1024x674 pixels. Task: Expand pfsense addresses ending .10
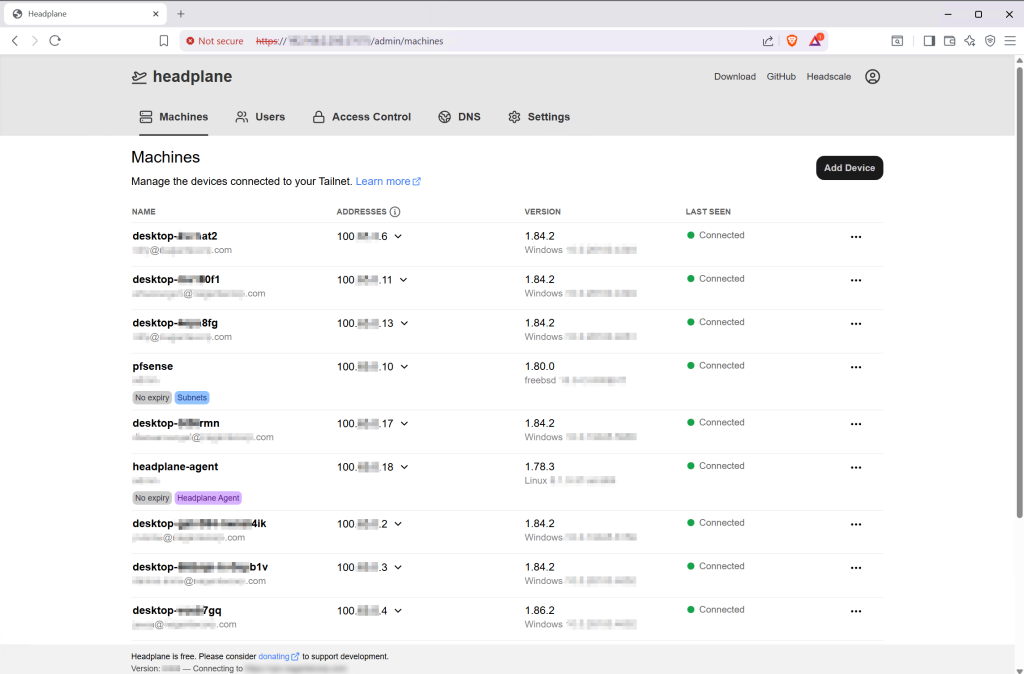click(404, 367)
